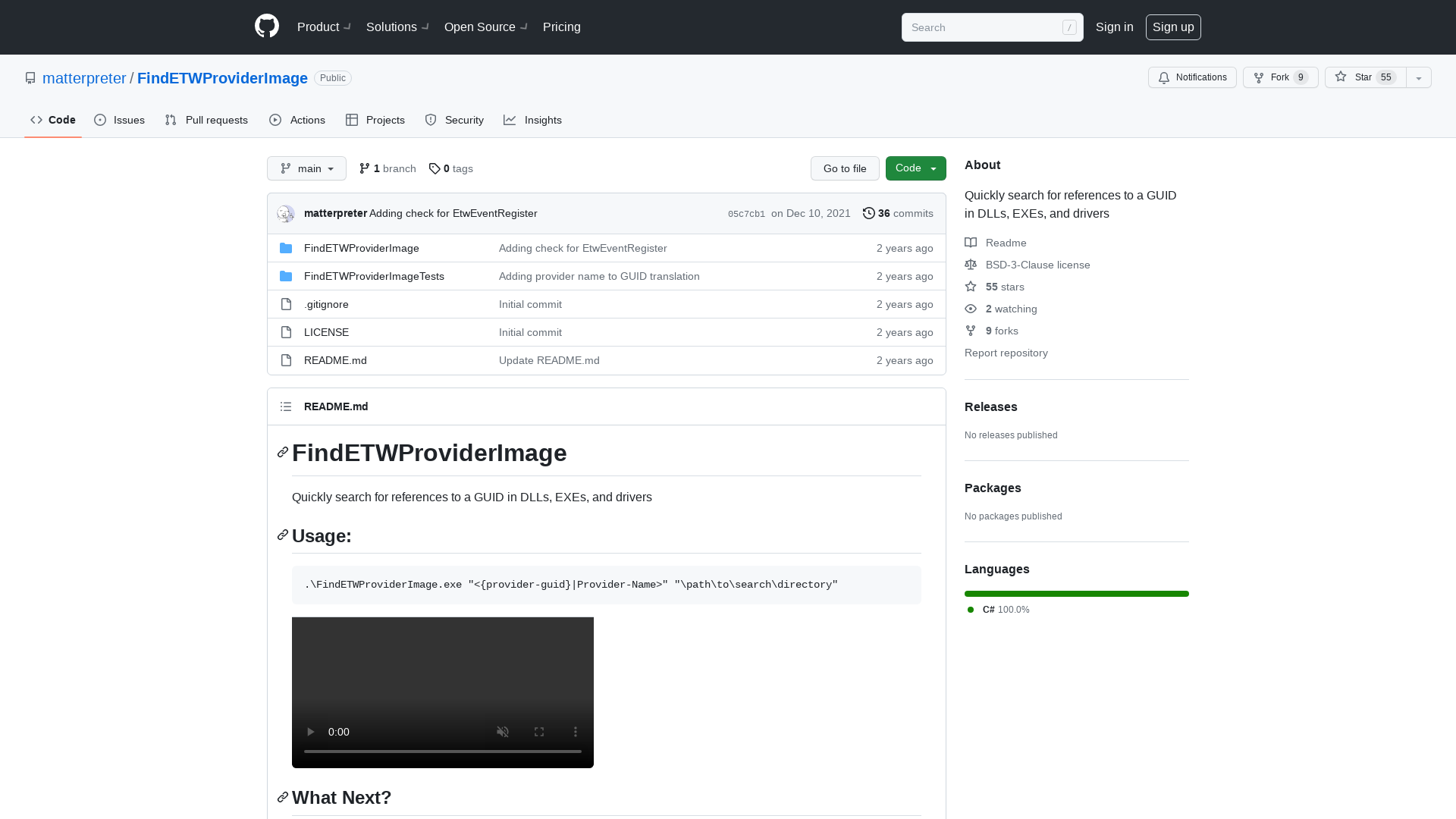Click the matterpreter avatar in commit row
This screenshot has height=819, width=1456.
pos(286,214)
